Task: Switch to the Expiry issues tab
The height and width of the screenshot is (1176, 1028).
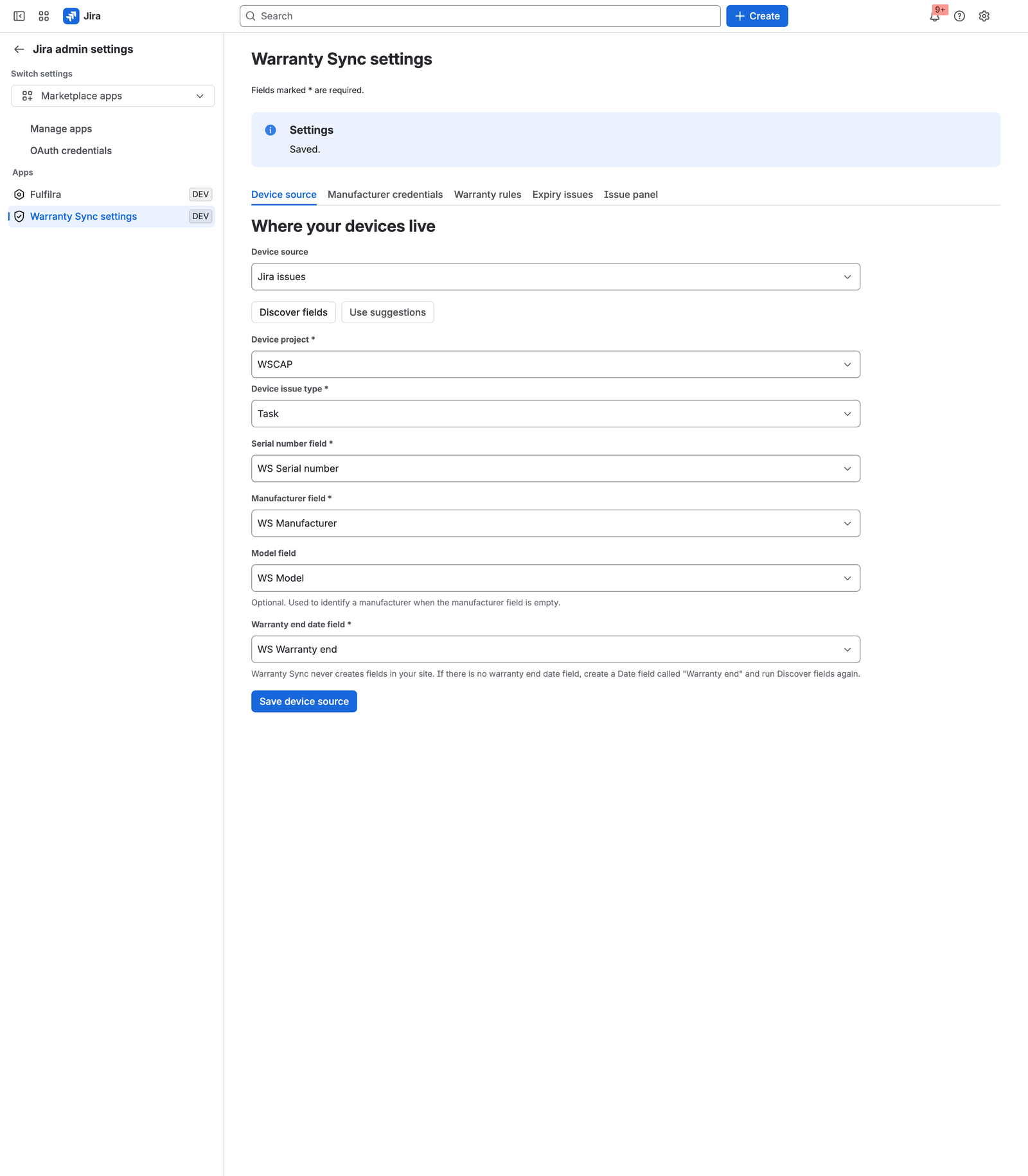Action: [x=563, y=194]
